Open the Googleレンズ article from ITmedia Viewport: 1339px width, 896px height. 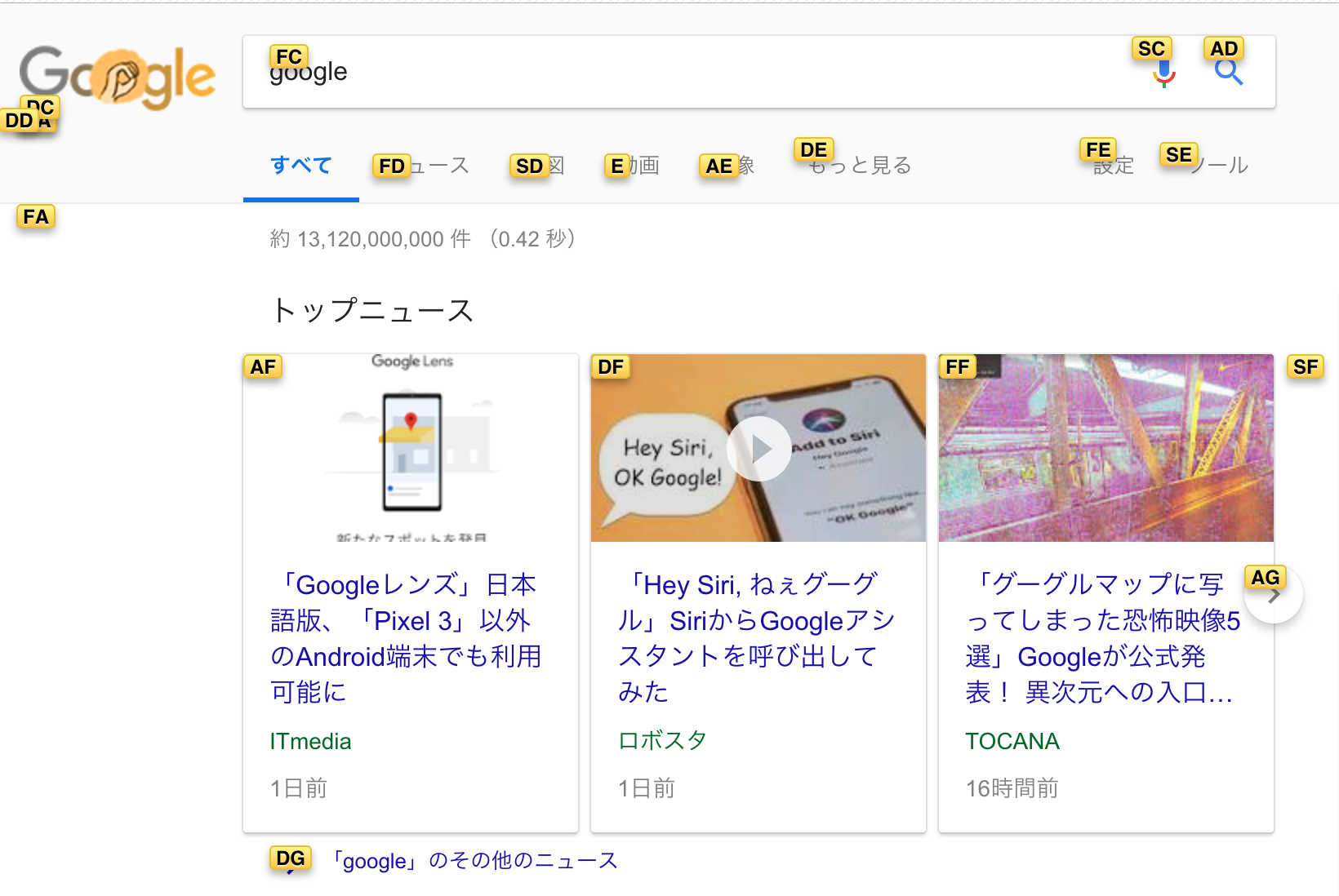(x=406, y=638)
